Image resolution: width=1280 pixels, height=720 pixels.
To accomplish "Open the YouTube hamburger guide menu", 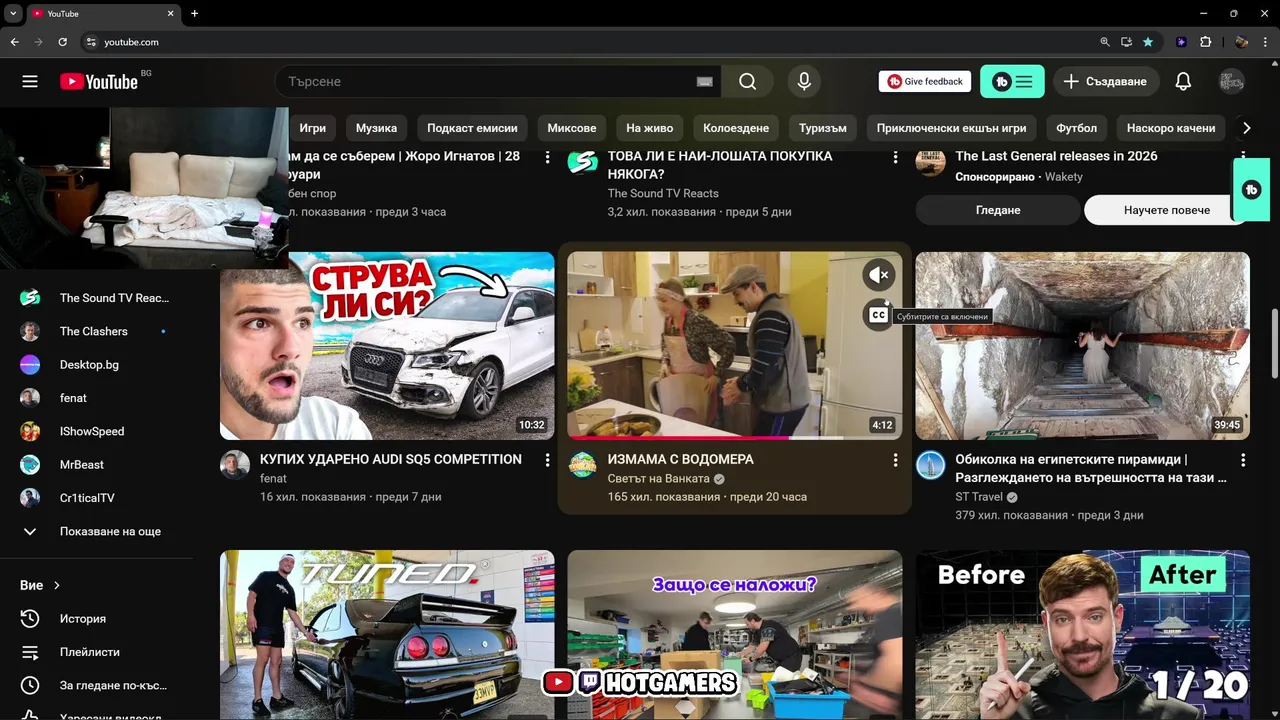I will click(30, 81).
